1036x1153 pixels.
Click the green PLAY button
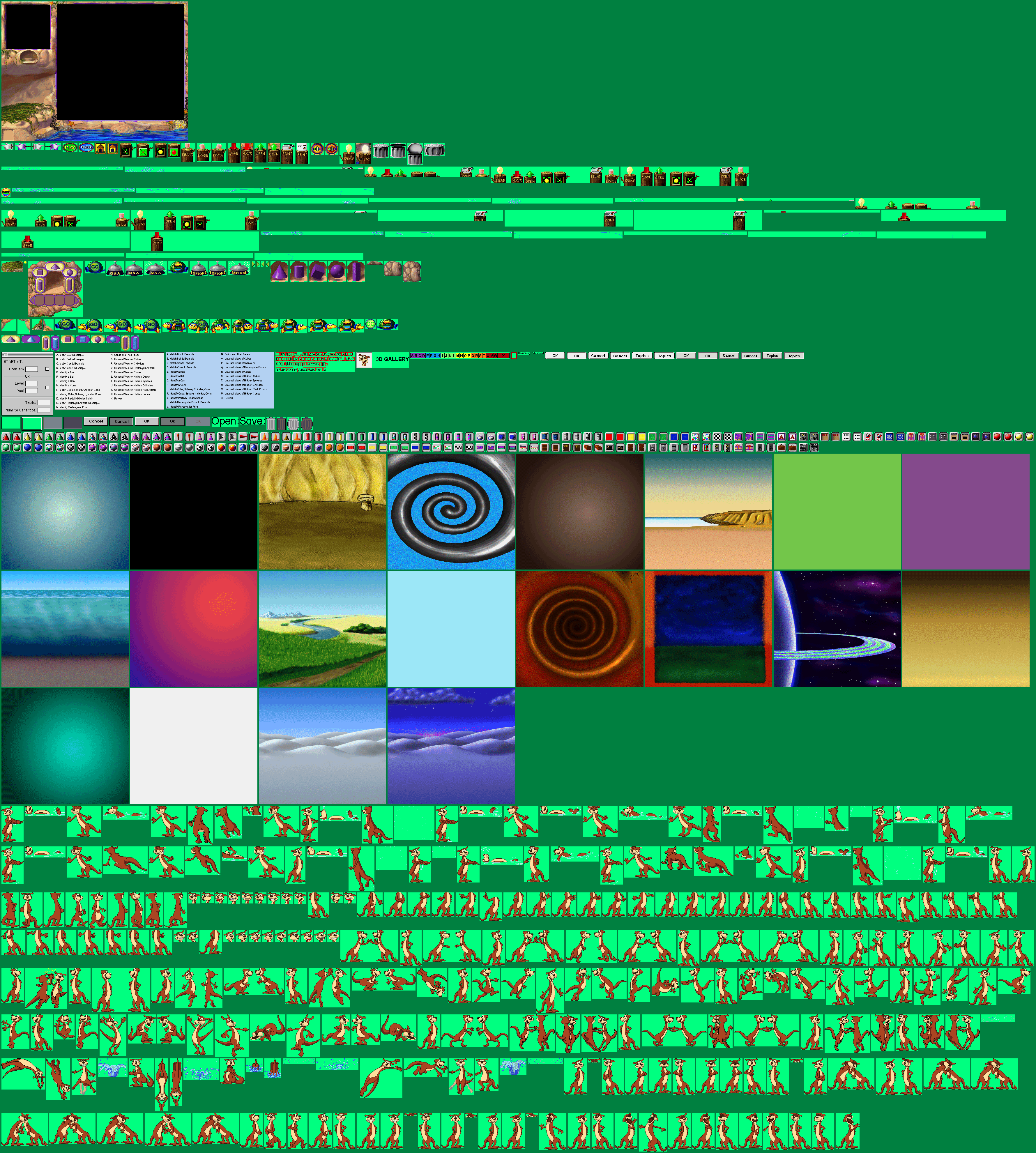coord(70,147)
